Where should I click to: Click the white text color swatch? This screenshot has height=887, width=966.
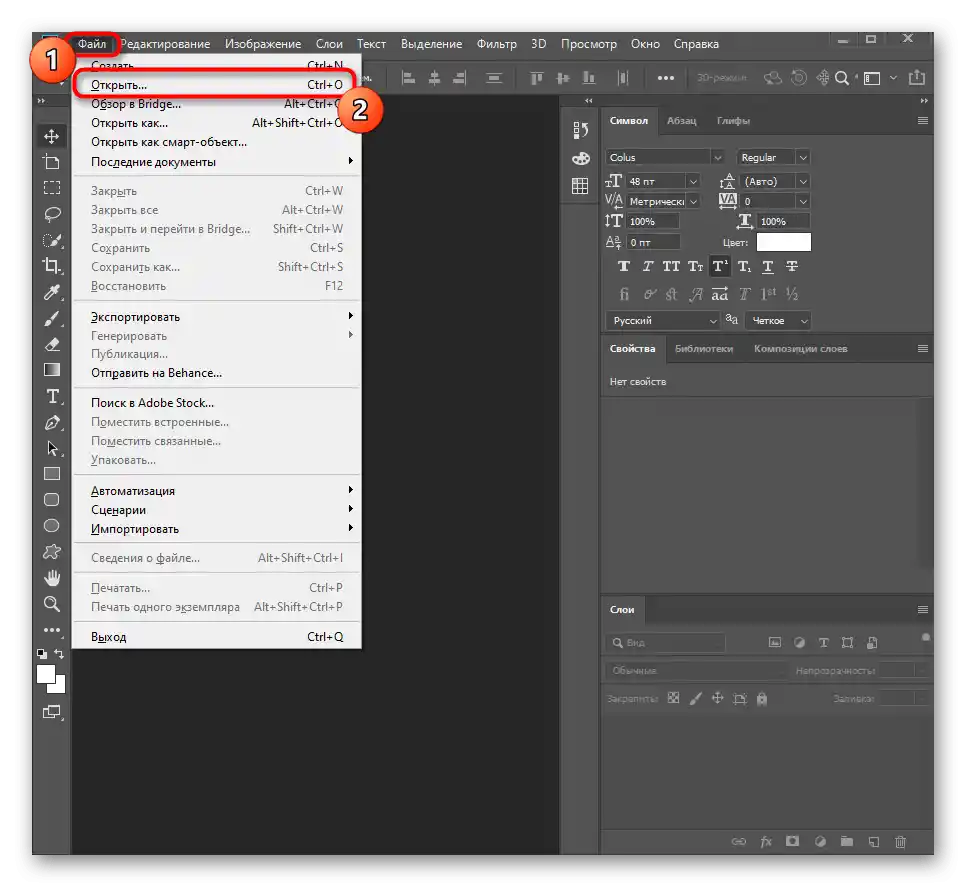click(783, 242)
